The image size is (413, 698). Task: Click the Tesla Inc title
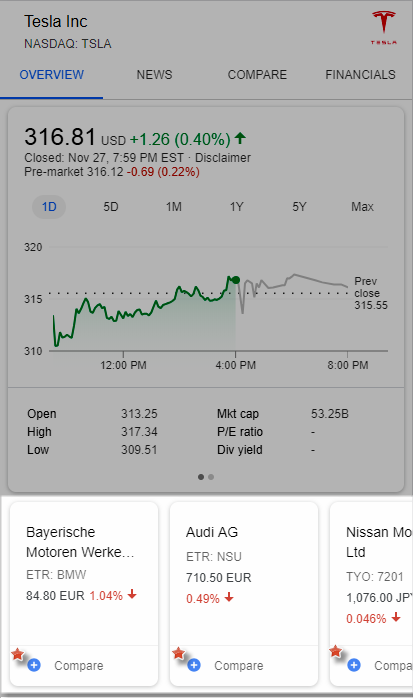56,21
